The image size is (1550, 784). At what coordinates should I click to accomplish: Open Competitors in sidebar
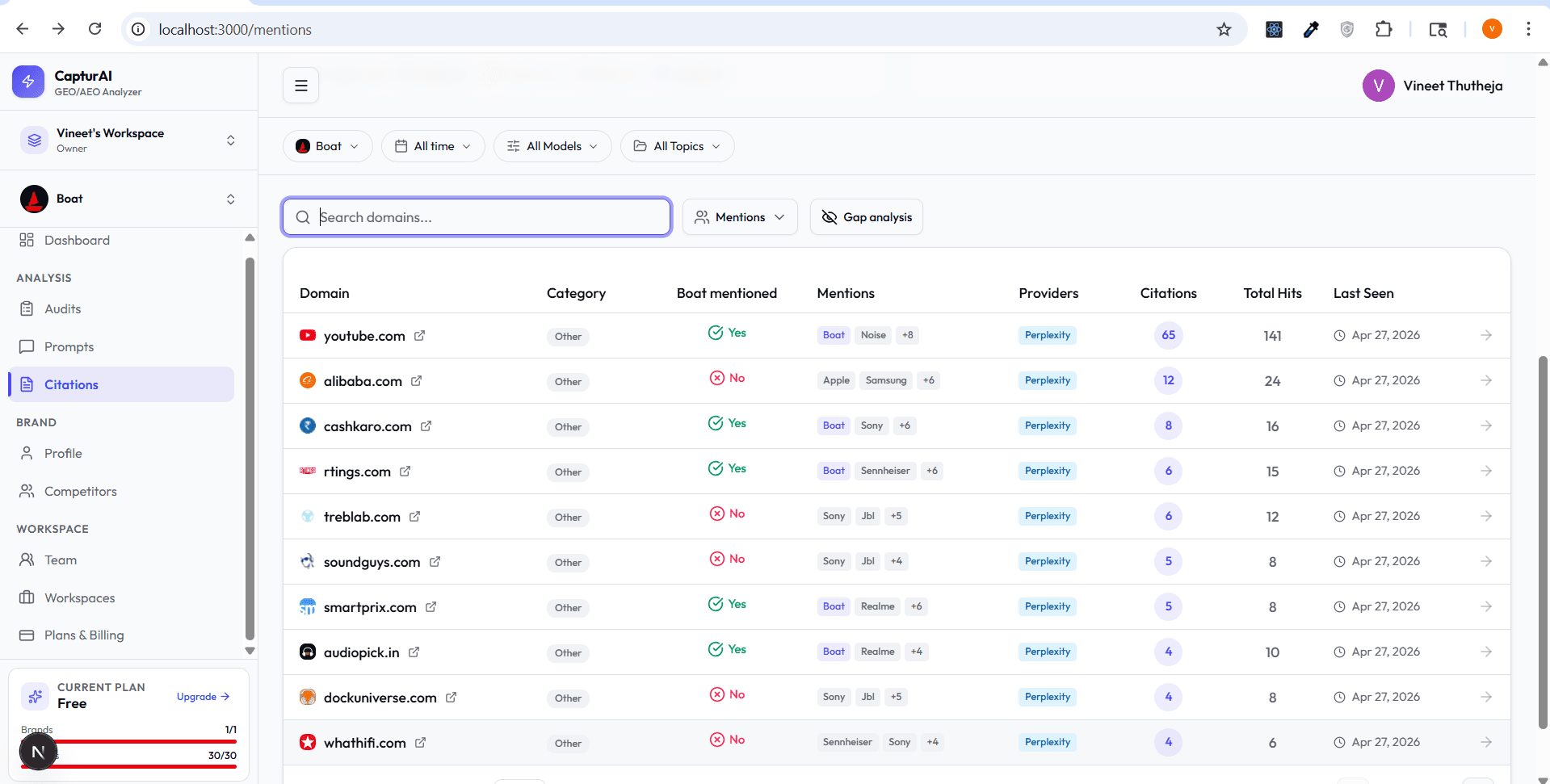[121, 492]
